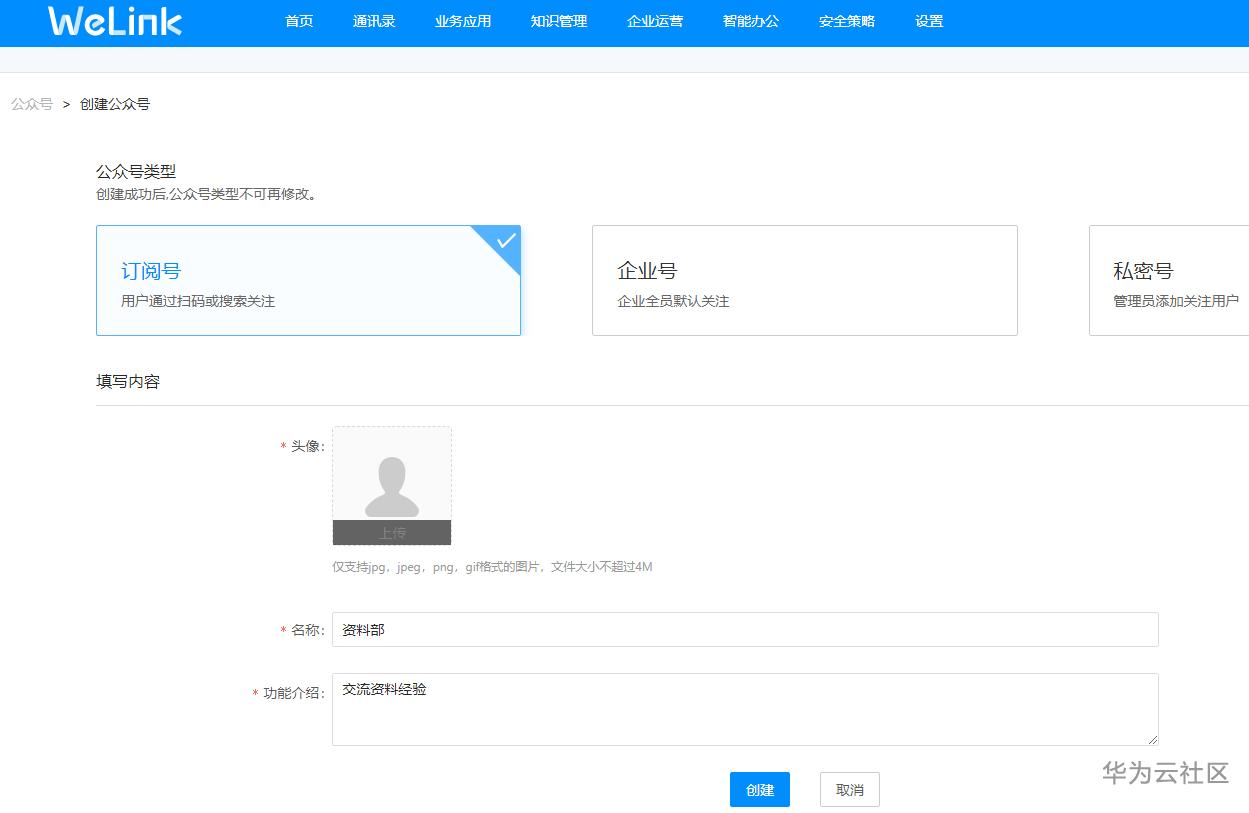
Task: Open 设置 in the top navigation
Action: coord(929,21)
